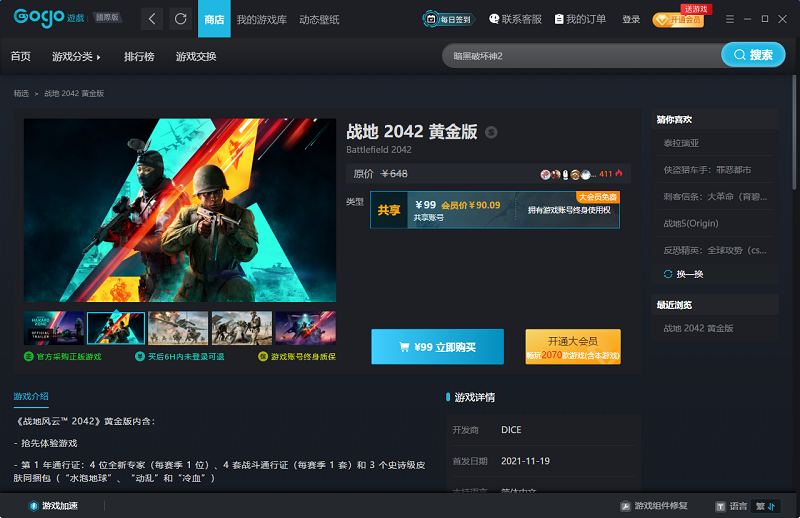The width and height of the screenshot is (800, 518).
Task: Go back with the left arrow button
Action: [152, 19]
